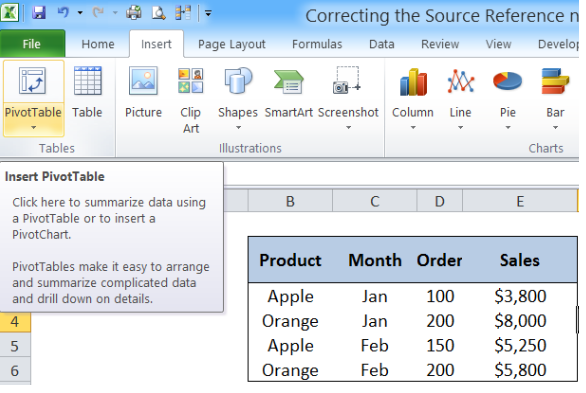This screenshot has width=586, height=393.
Task: Click the Quick Print icon
Action: click(x=133, y=13)
